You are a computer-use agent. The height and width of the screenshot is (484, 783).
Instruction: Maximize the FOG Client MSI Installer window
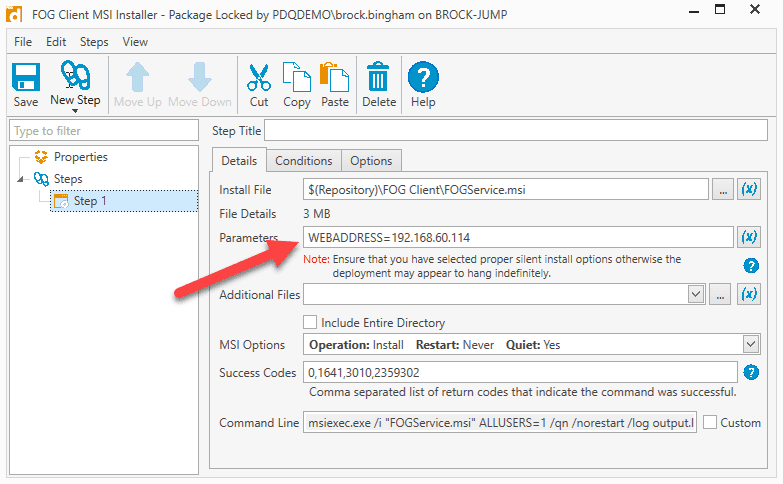pyautogui.click(x=720, y=9)
